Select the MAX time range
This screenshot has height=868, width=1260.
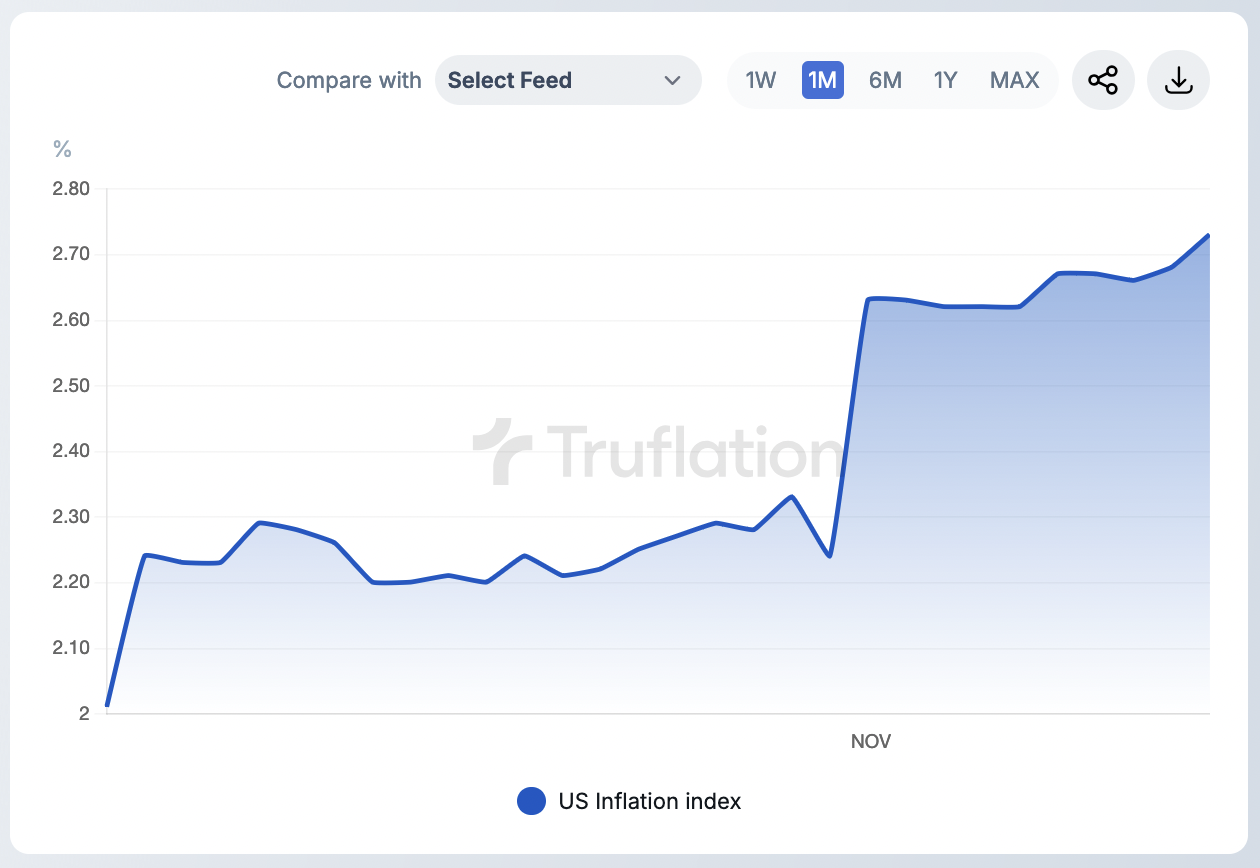pos(1014,80)
